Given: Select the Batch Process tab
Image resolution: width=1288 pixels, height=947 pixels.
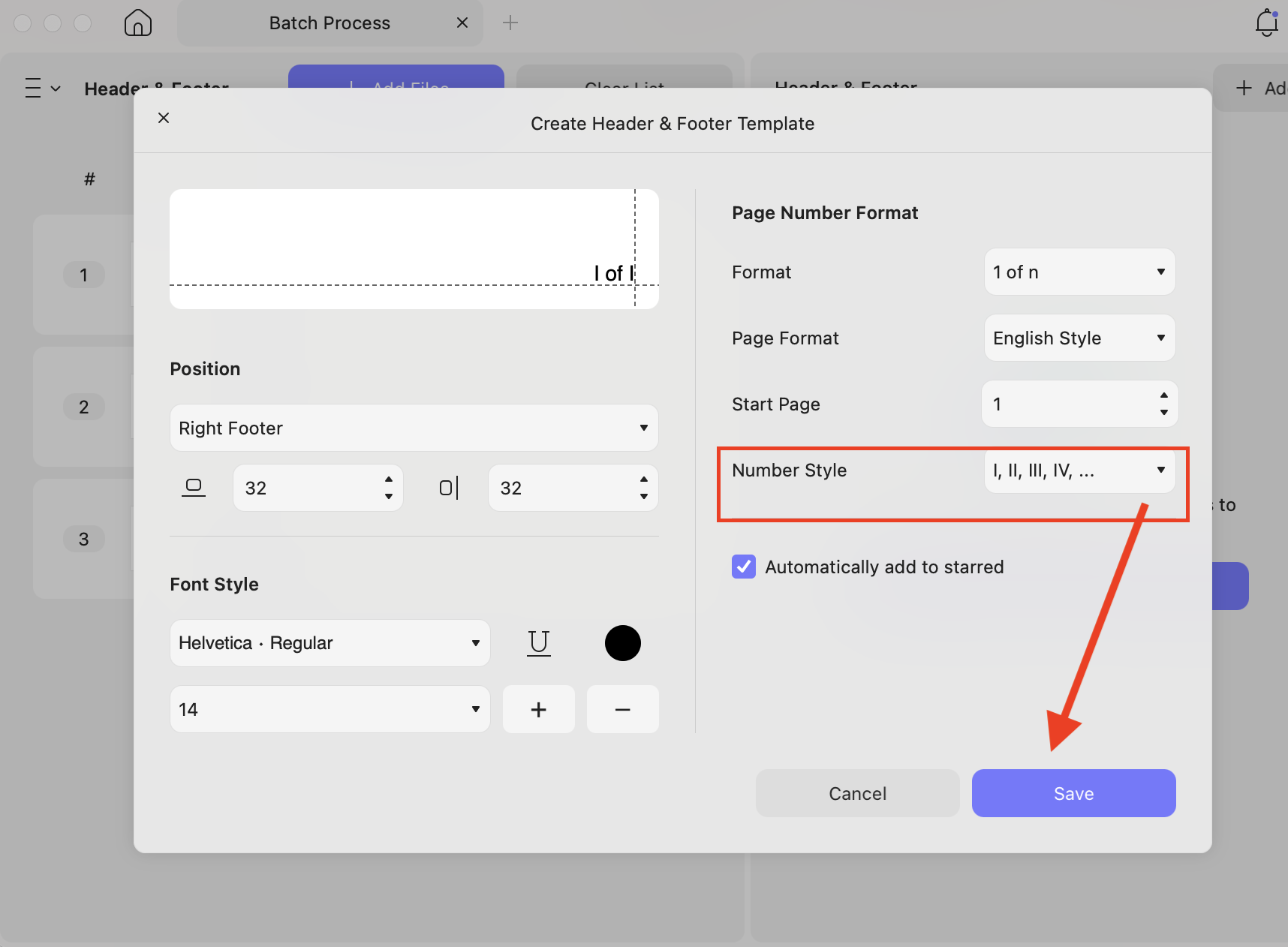Looking at the screenshot, I should coord(330,23).
